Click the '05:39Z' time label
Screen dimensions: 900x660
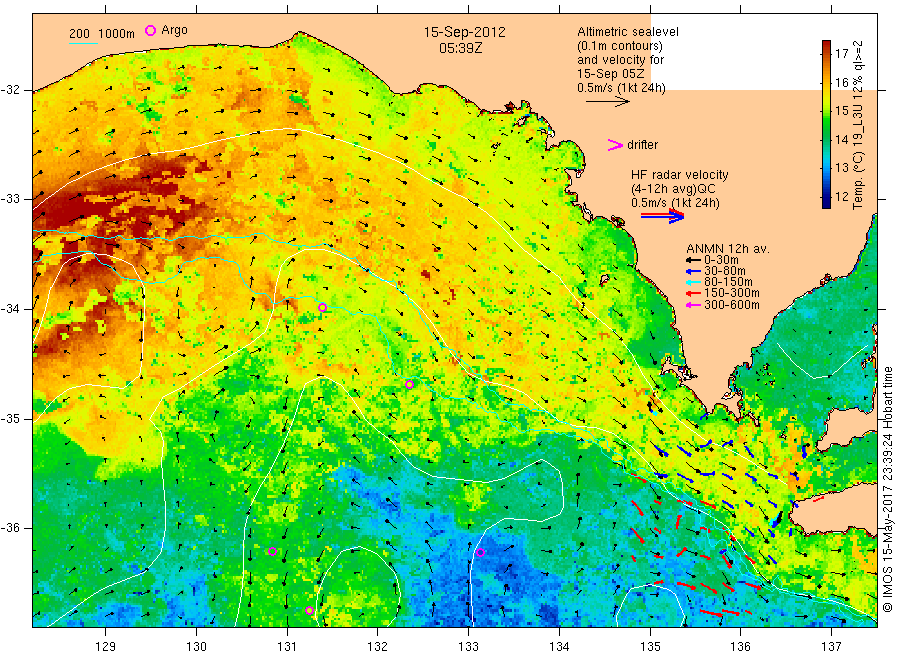[460, 48]
